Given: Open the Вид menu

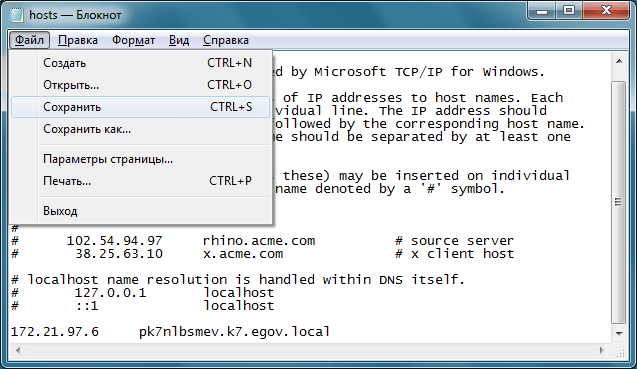Looking at the screenshot, I should 179,40.
